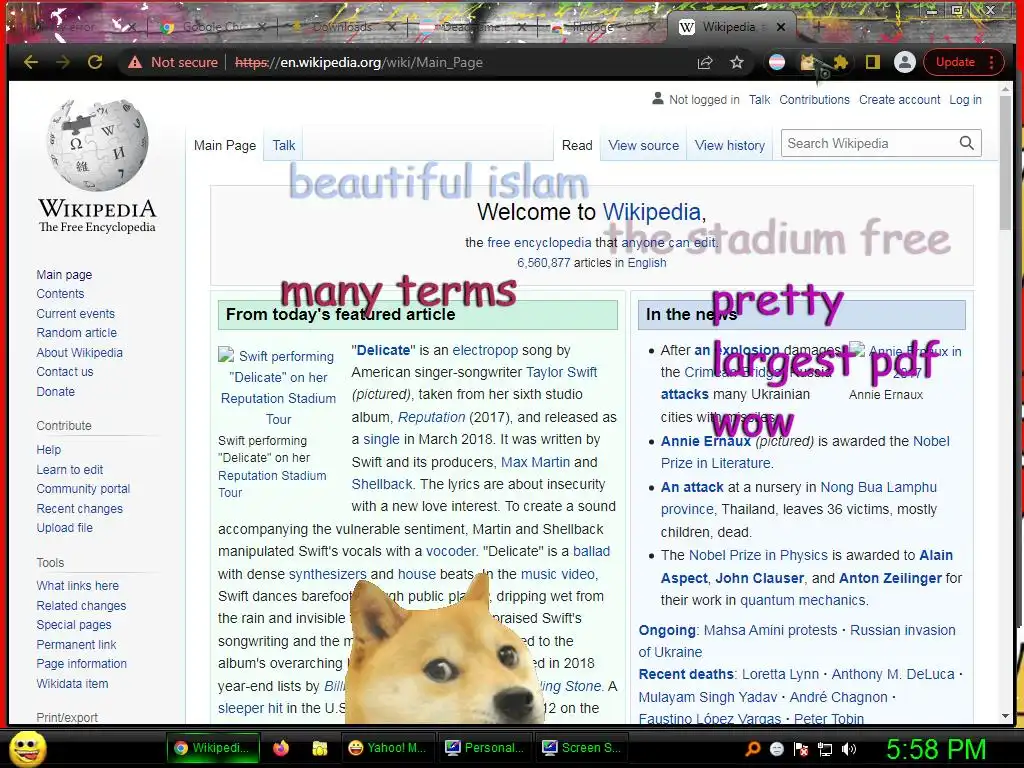Click the Wikipedia globe logo

pyautogui.click(x=97, y=145)
